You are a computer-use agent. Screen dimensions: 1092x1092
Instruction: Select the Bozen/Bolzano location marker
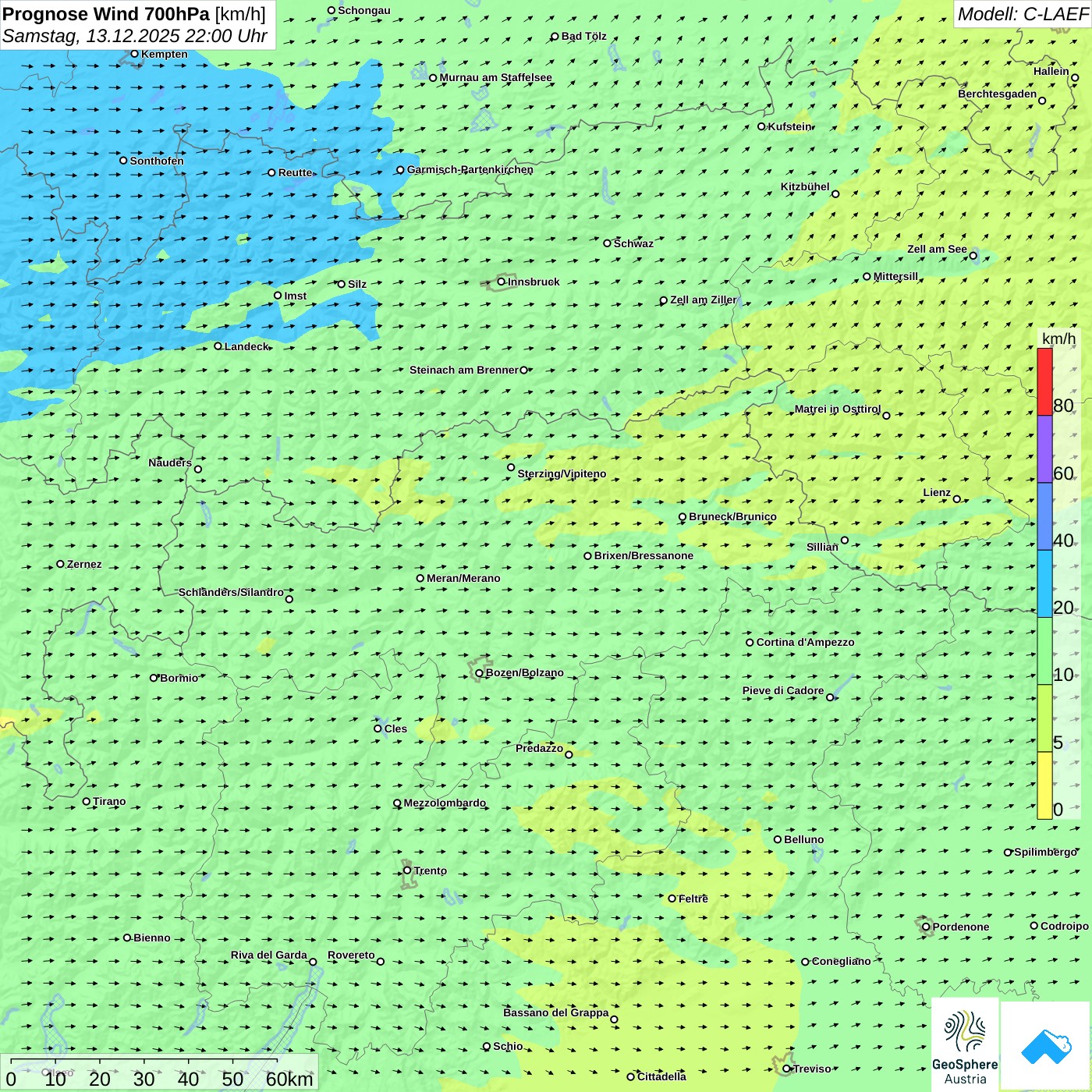point(479,673)
